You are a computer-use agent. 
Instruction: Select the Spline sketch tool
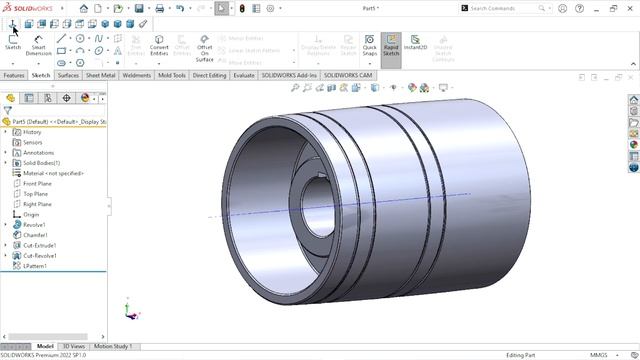(x=98, y=38)
